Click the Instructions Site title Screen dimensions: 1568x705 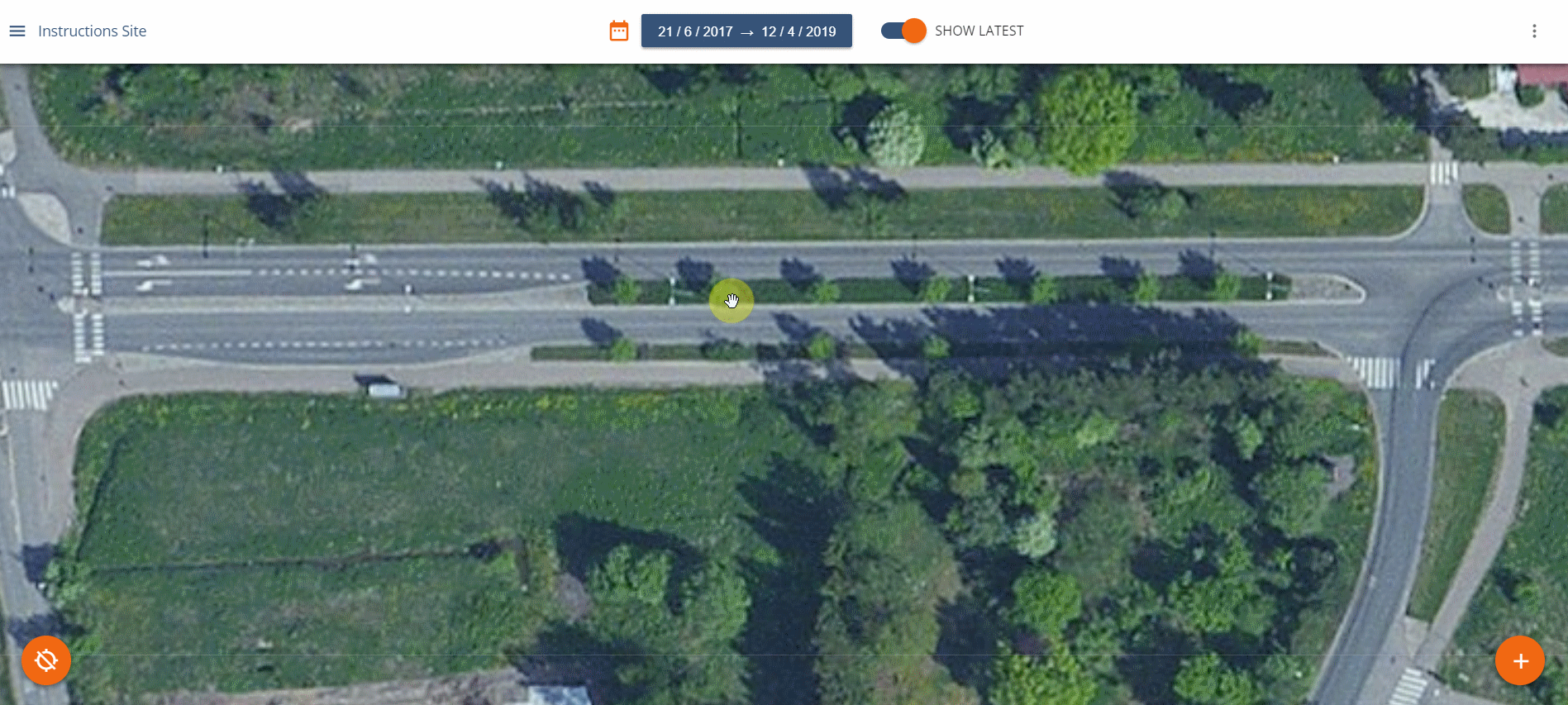click(x=92, y=31)
